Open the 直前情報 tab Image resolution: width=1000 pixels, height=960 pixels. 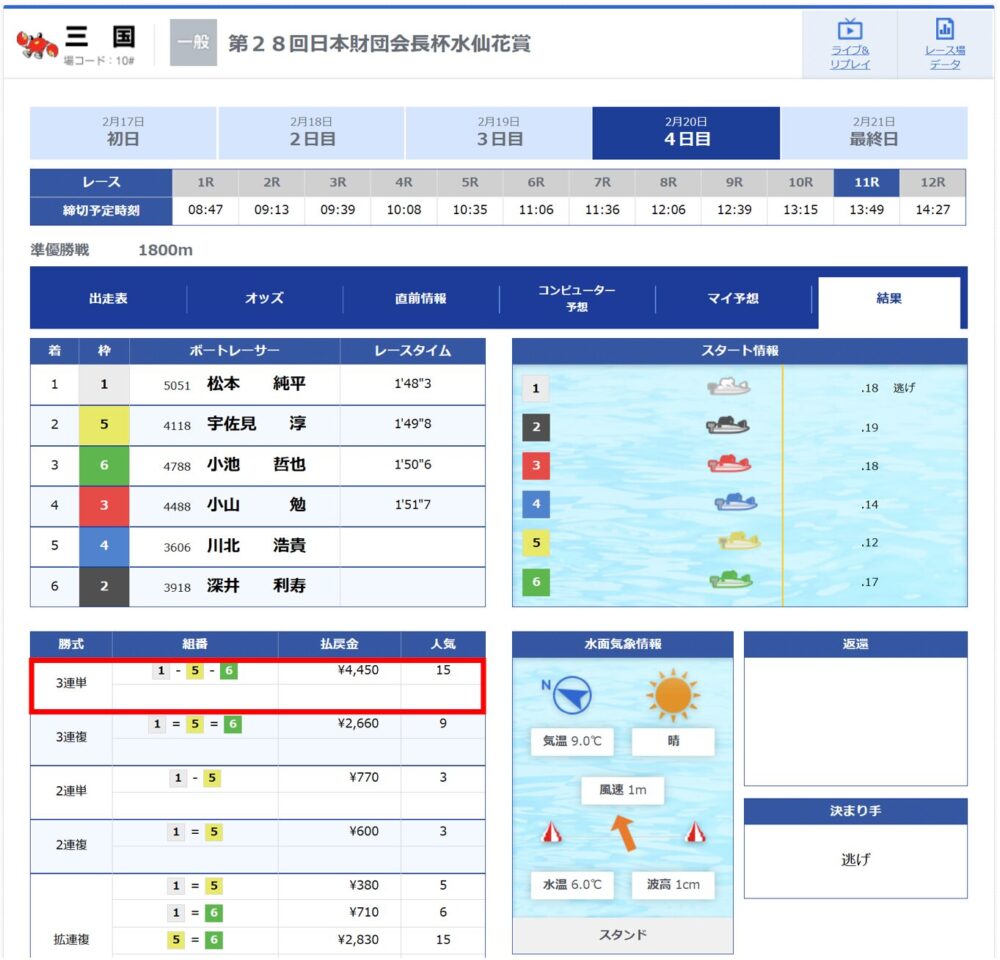click(x=421, y=299)
